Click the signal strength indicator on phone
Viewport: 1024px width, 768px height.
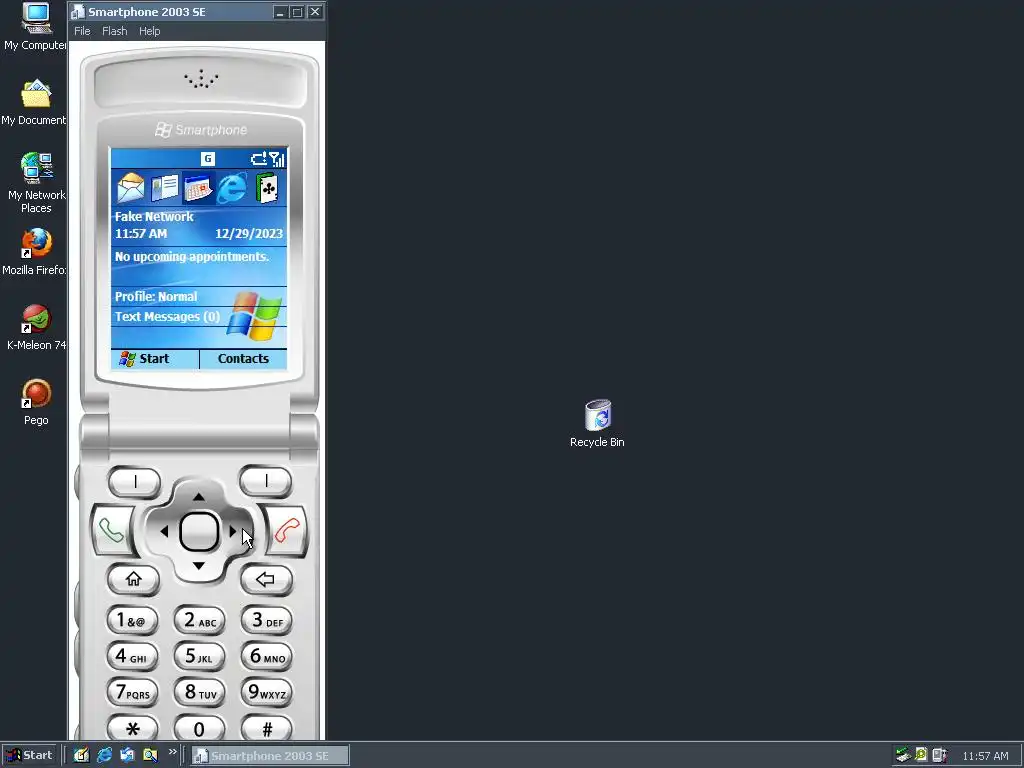pyautogui.click(x=277, y=159)
